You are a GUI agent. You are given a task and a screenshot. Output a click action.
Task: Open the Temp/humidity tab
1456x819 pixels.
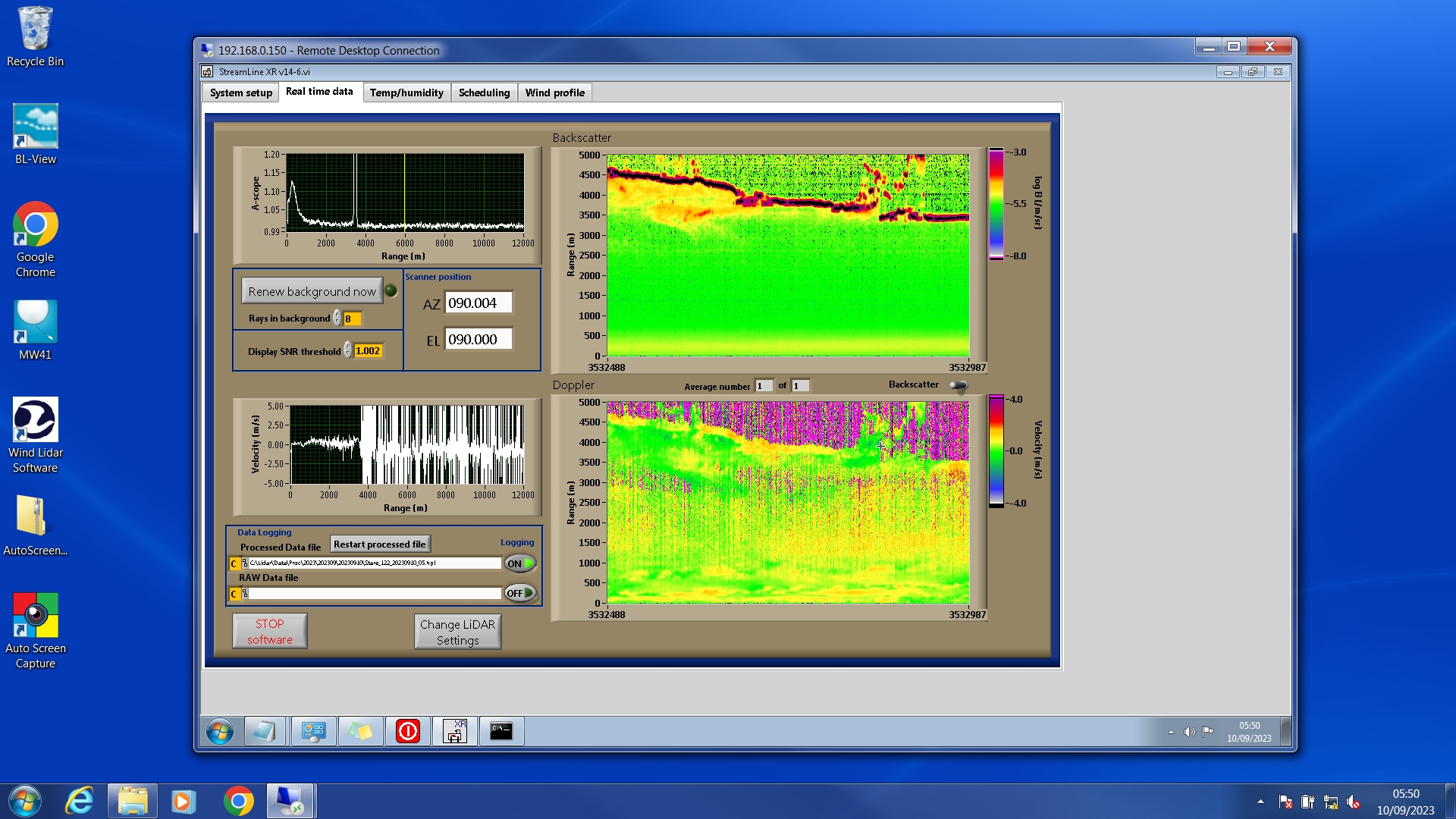click(406, 93)
